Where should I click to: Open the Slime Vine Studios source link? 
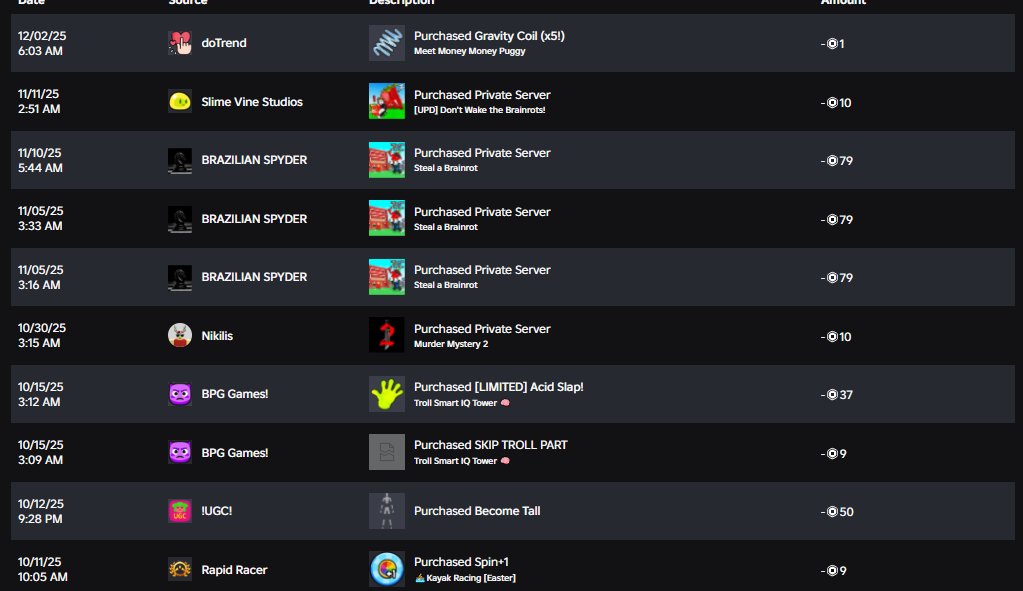252,102
